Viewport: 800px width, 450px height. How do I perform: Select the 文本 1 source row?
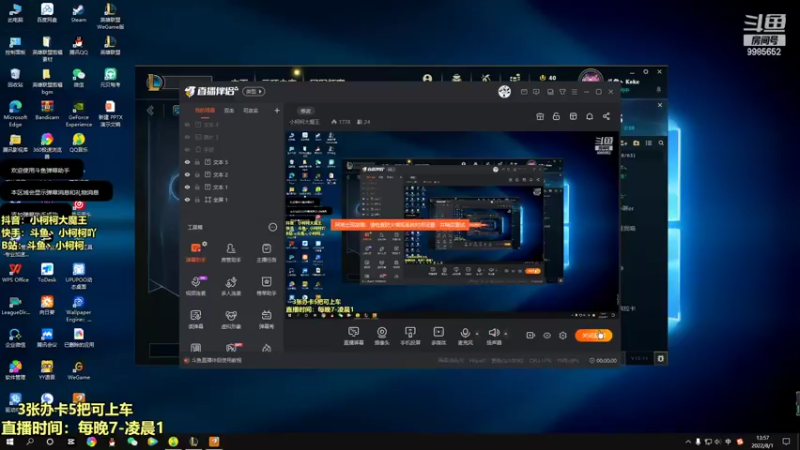(x=232, y=187)
